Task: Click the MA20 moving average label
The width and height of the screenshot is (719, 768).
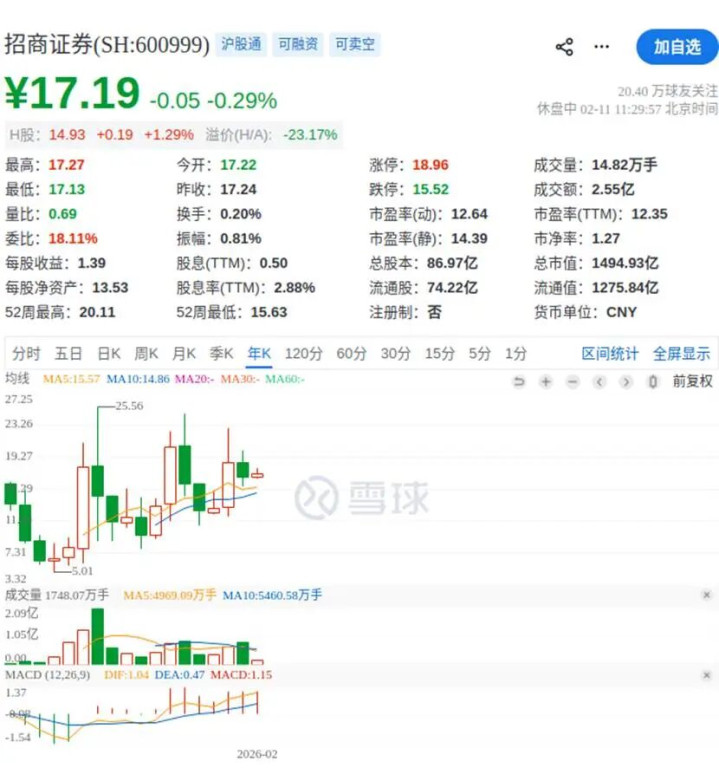Action: point(194,379)
